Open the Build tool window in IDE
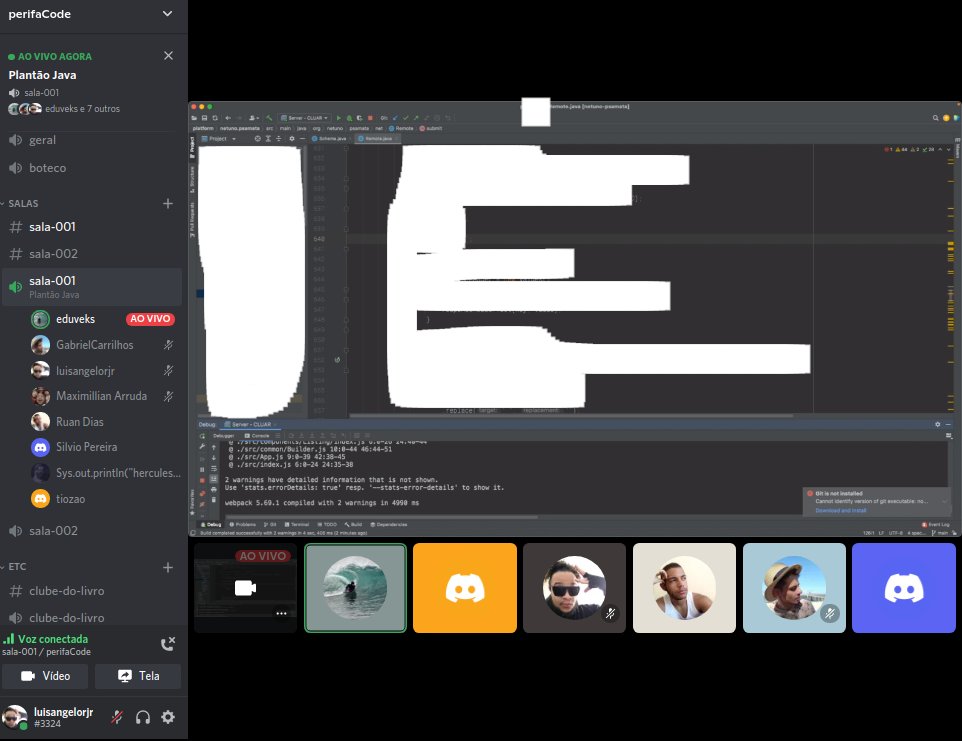 pos(353,524)
